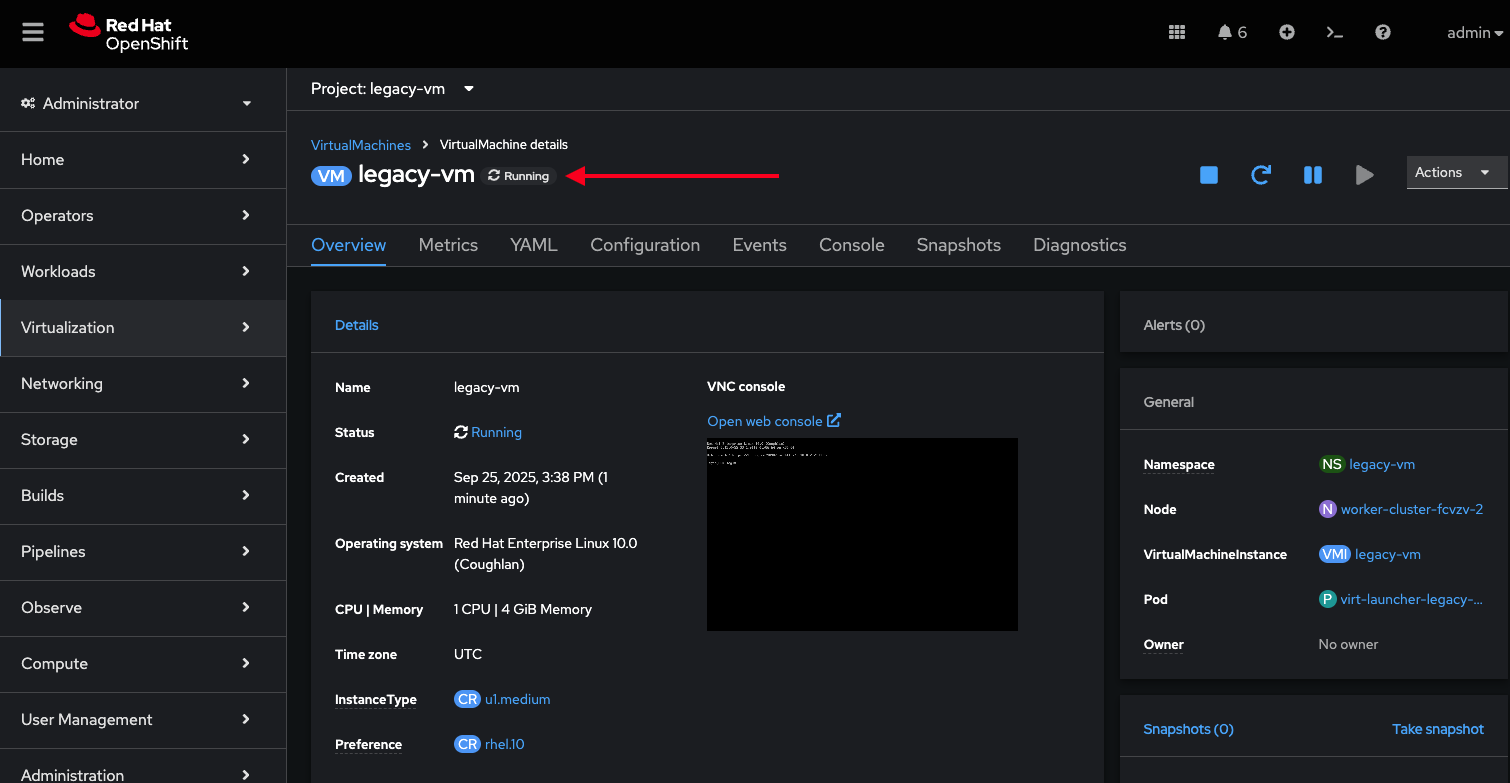Open the application launcher grid icon

coord(1177,32)
